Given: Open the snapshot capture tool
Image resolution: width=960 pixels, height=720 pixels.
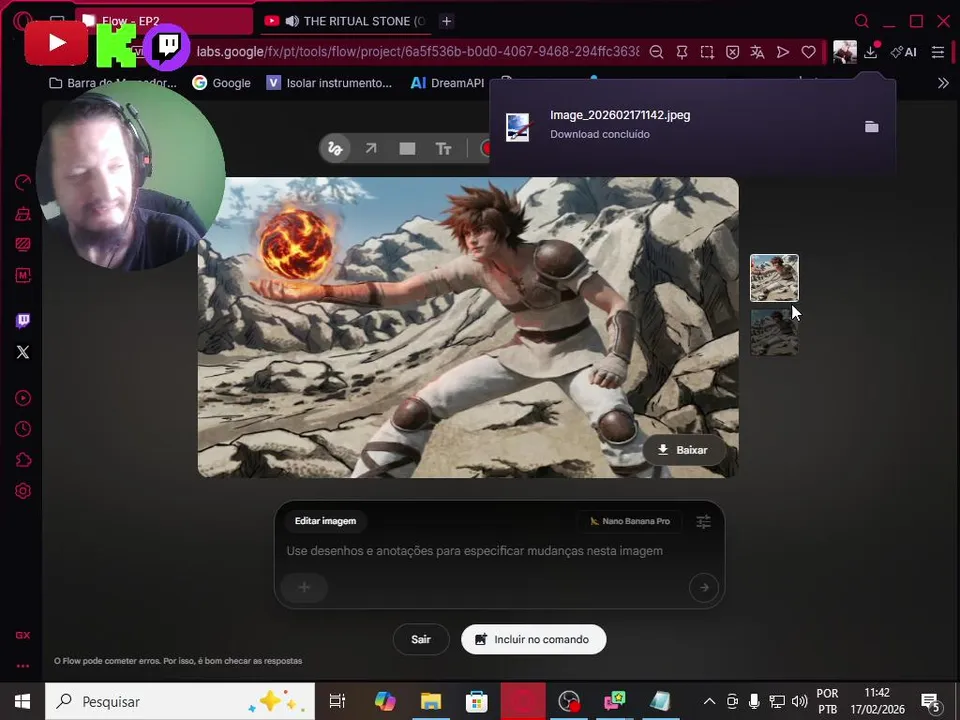Looking at the screenshot, I should pyautogui.click(x=707, y=52).
